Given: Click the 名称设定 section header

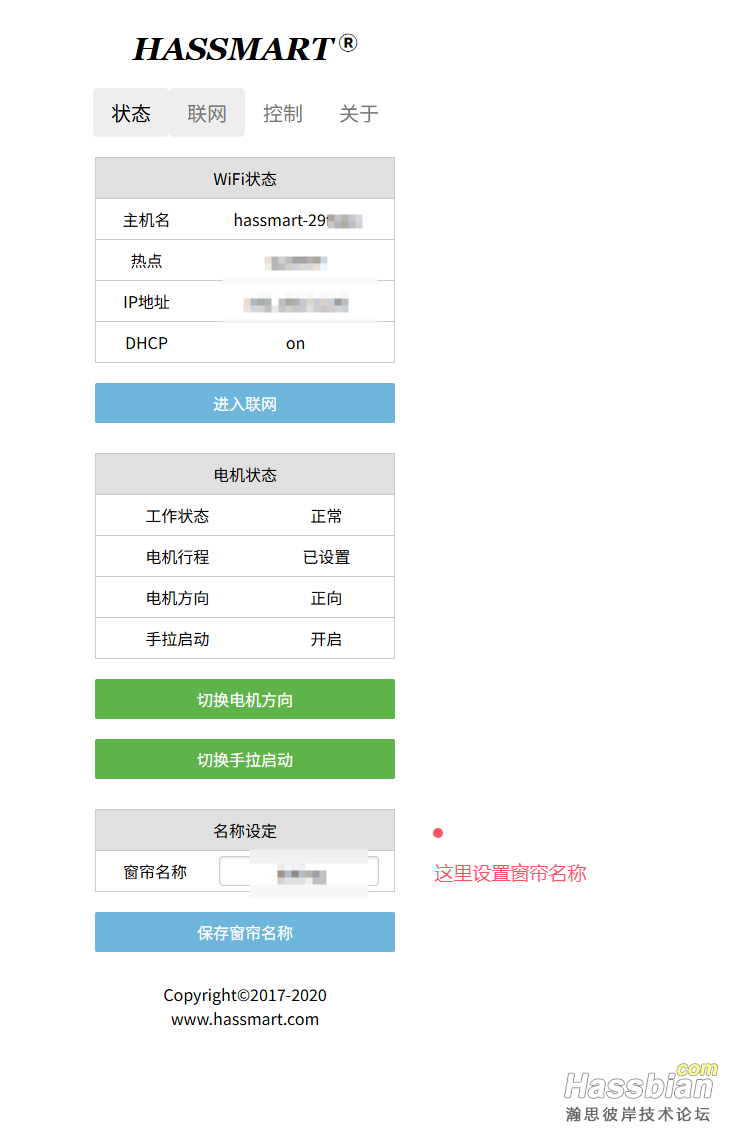Looking at the screenshot, I should 245,830.
